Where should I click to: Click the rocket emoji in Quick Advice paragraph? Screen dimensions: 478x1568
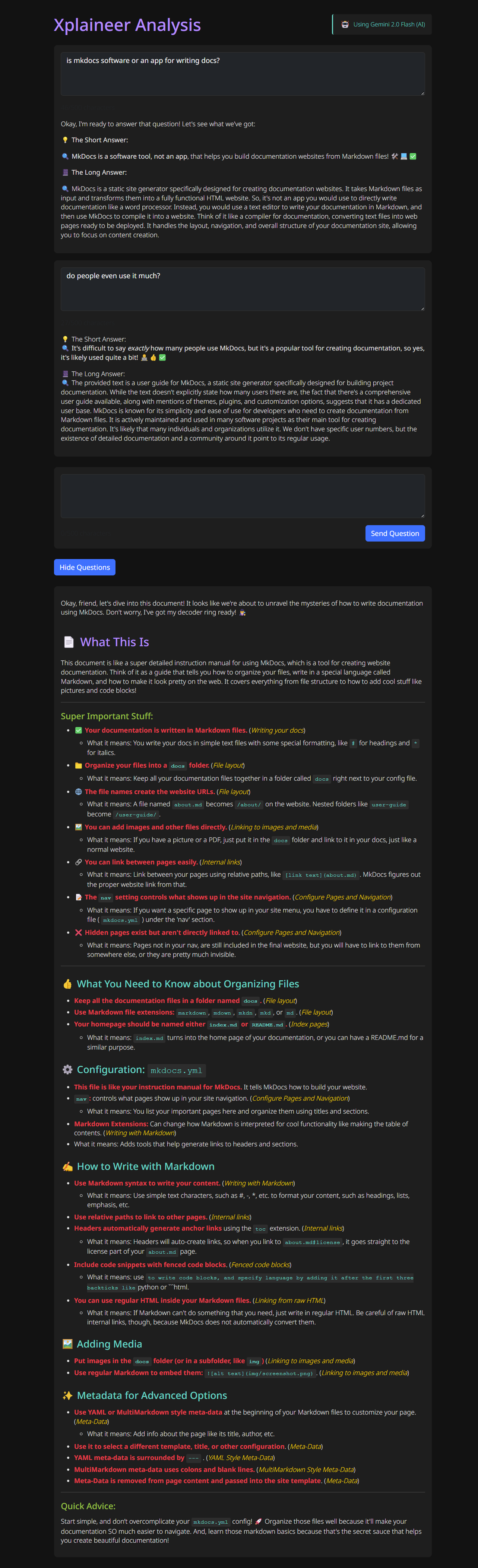coord(258,1521)
